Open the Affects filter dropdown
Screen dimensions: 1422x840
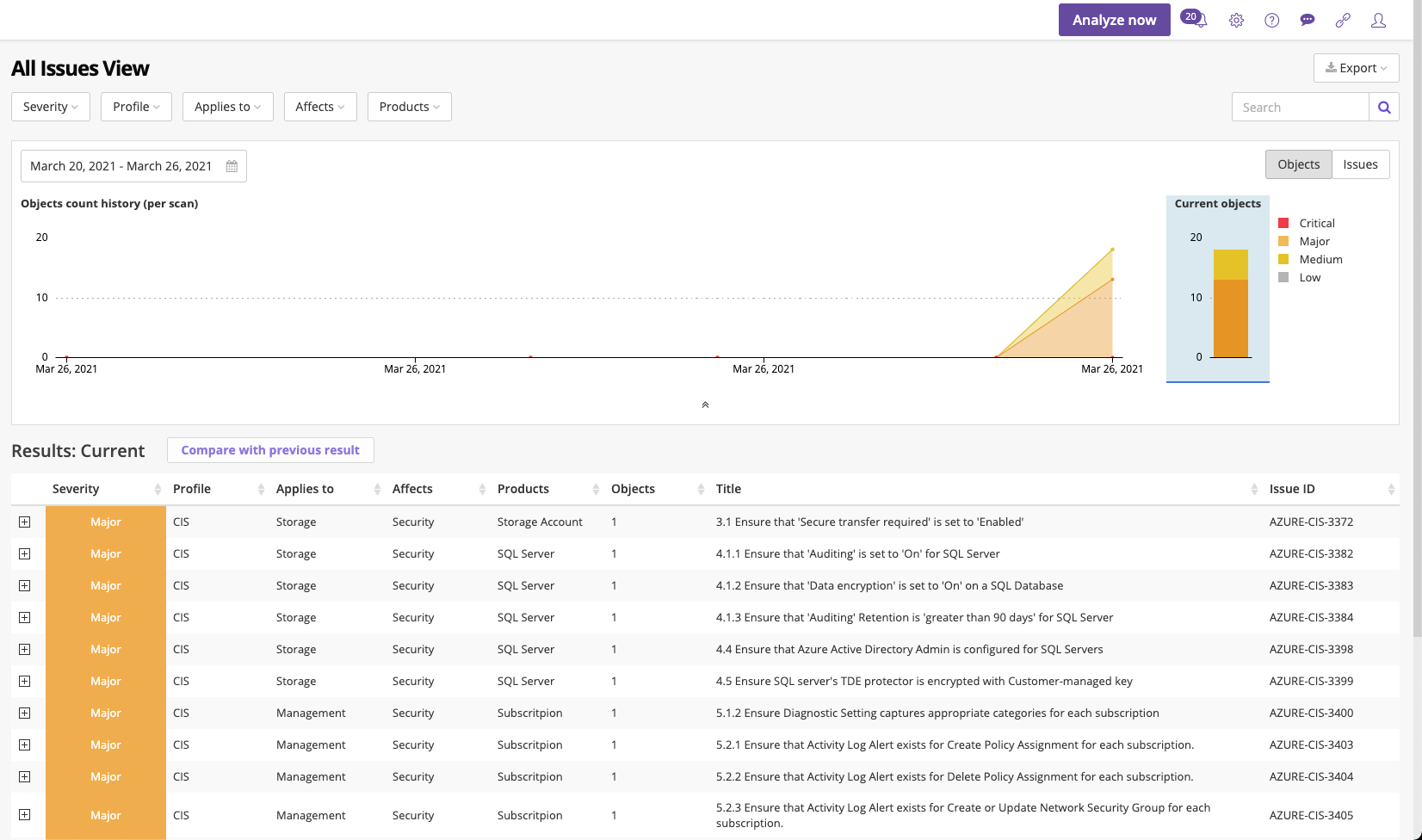(320, 107)
